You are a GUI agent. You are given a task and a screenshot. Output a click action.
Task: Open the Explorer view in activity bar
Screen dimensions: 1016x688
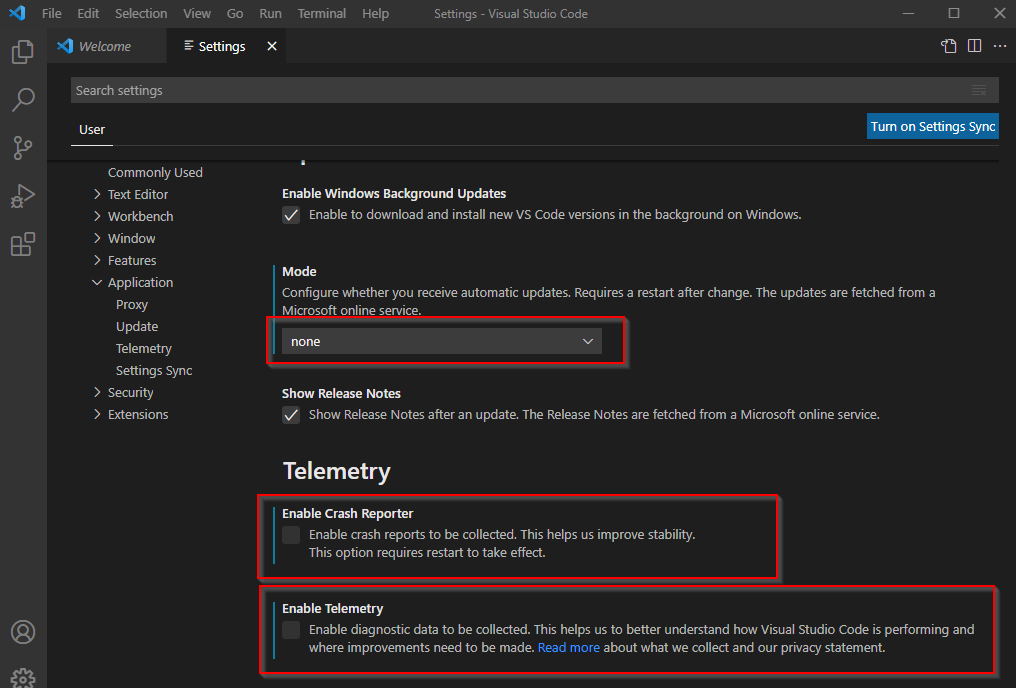23,52
